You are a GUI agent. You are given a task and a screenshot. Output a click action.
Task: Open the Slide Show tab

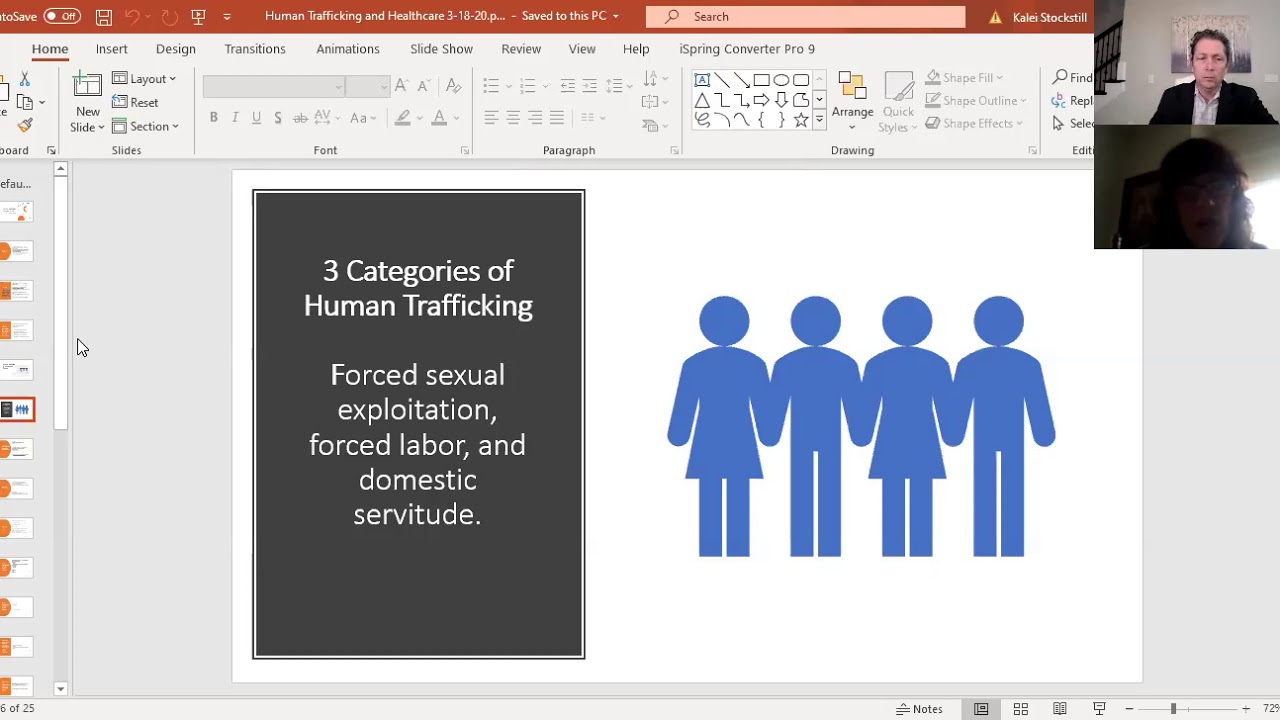click(x=441, y=48)
